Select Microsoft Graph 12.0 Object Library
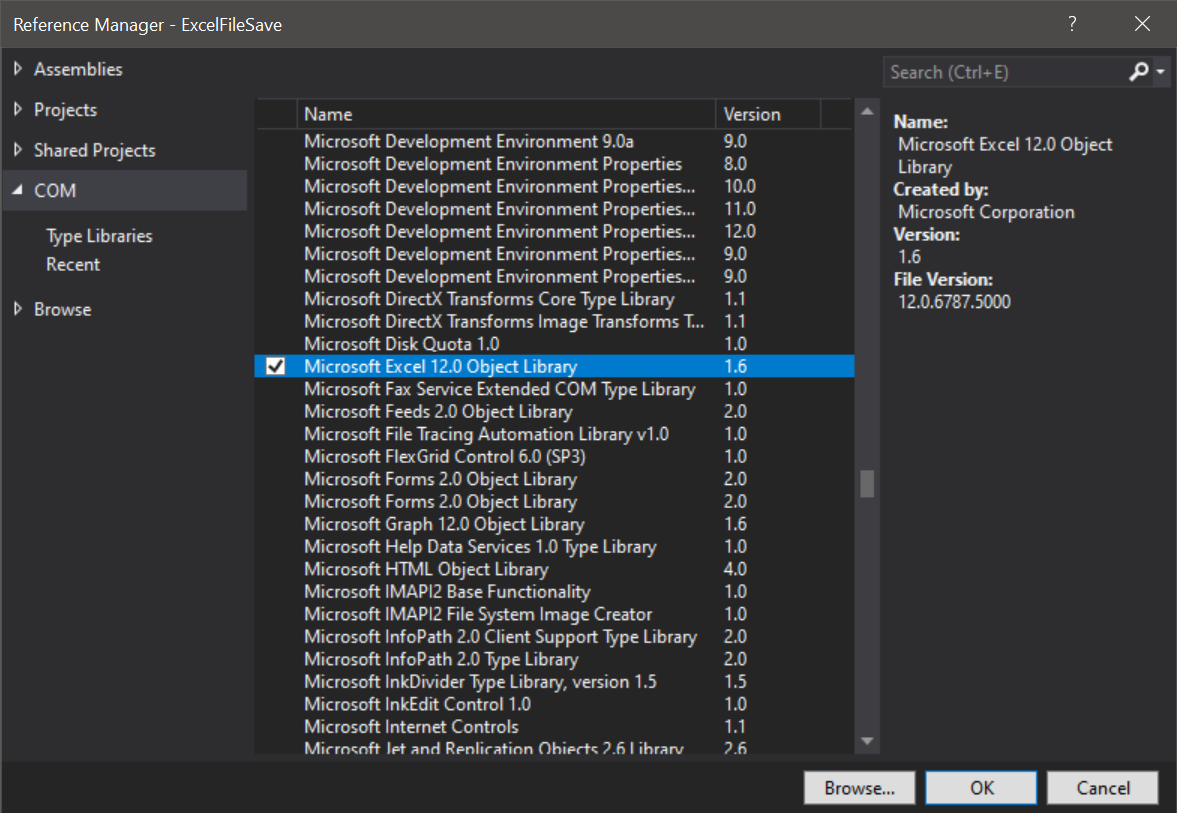 554,524
